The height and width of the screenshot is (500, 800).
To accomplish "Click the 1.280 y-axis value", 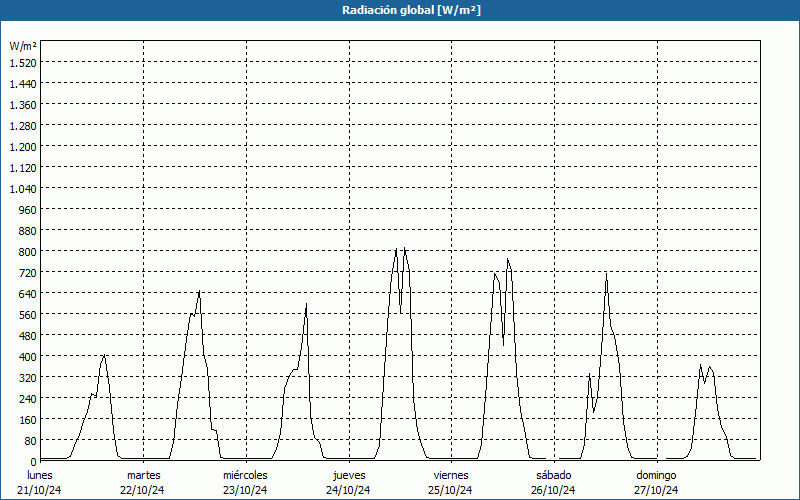I will (x=23, y=126).
